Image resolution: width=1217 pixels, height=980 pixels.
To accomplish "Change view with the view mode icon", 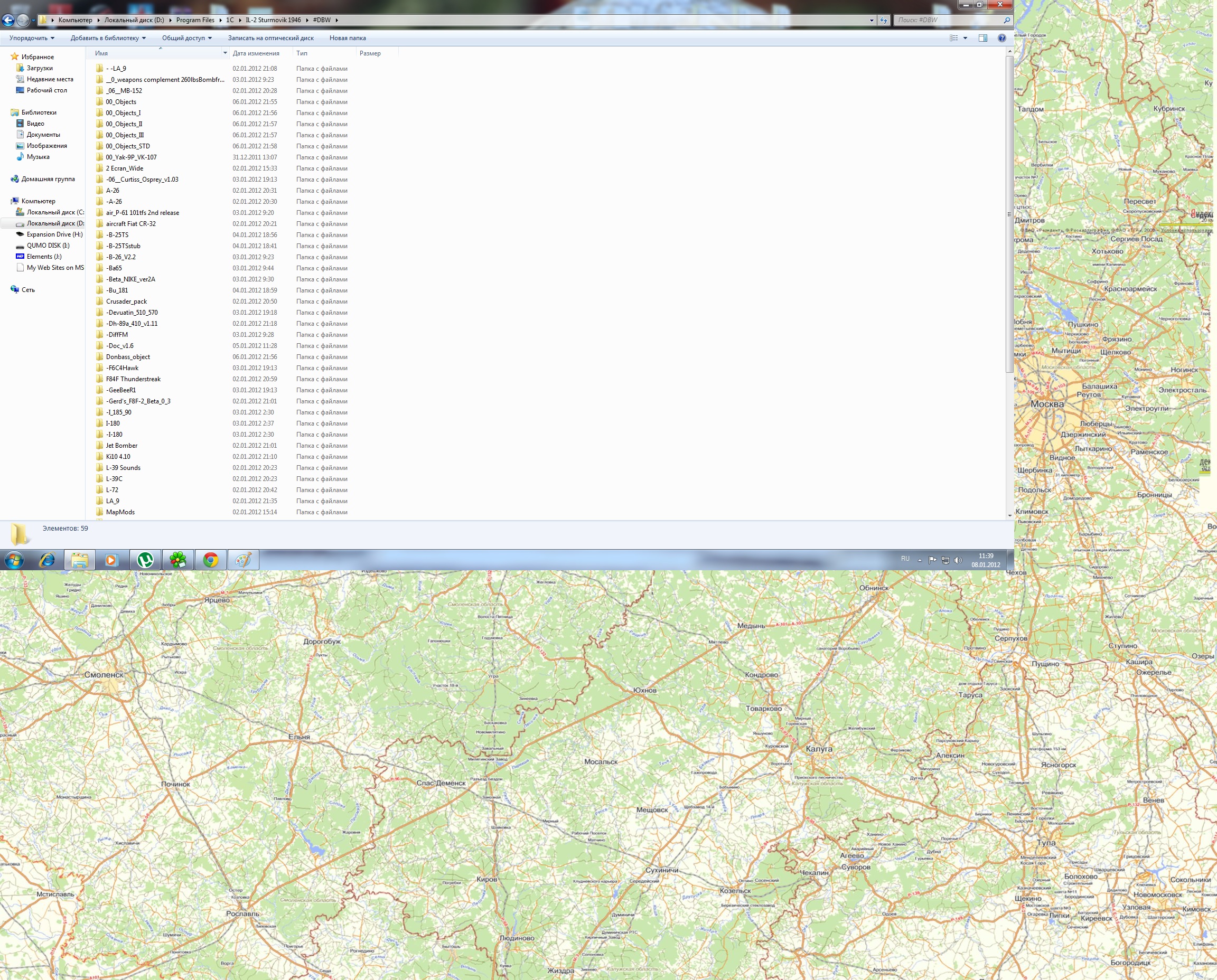I will coord(953,38).
